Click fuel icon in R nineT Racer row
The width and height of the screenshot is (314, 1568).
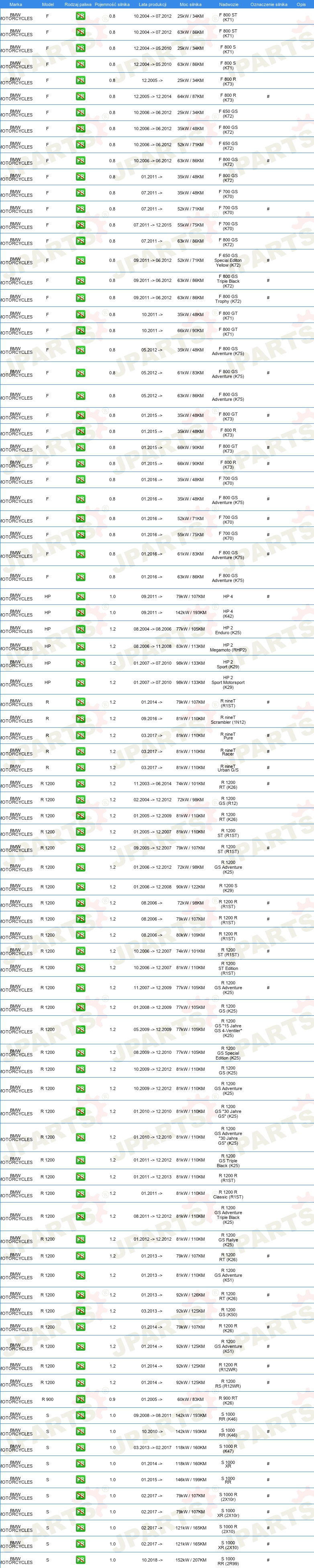click(80, 751)
